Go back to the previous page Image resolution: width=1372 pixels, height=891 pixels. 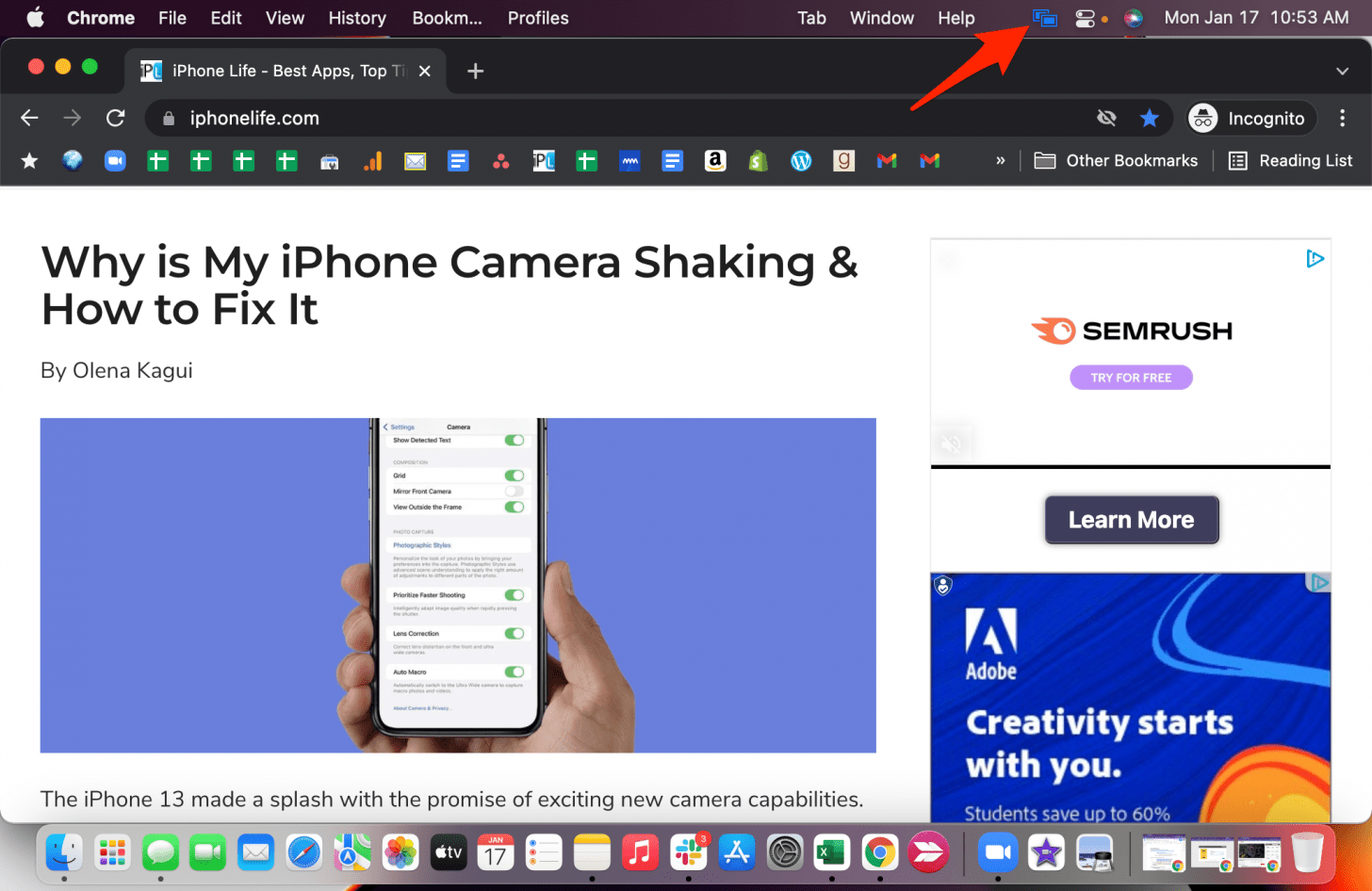point(28,118)
